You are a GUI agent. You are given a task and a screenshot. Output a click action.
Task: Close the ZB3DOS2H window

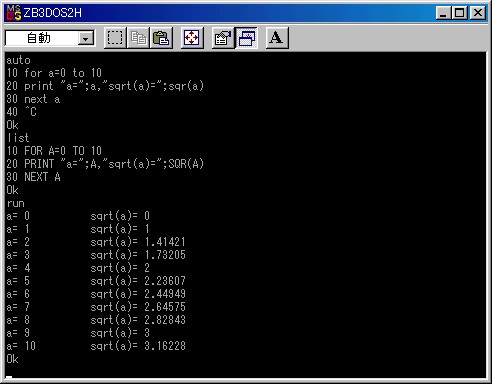[478, 13]
